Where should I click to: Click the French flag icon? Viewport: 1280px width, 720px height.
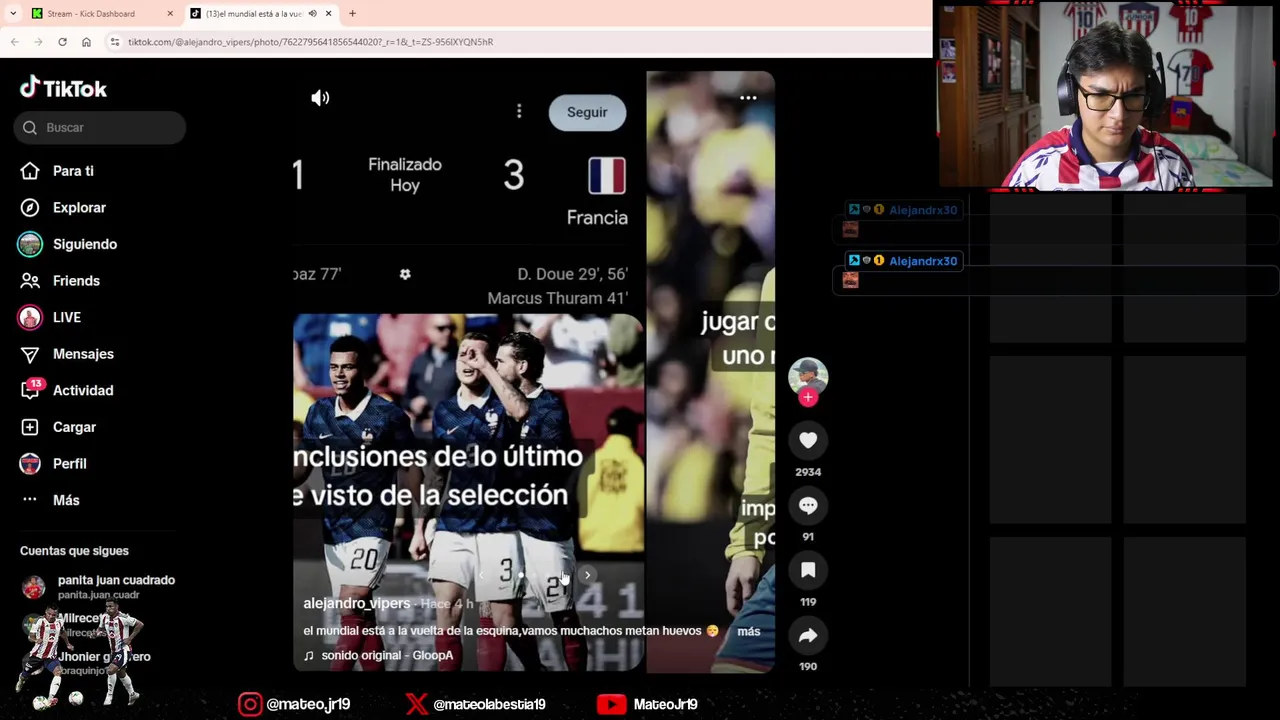click(x=607, y=176)
